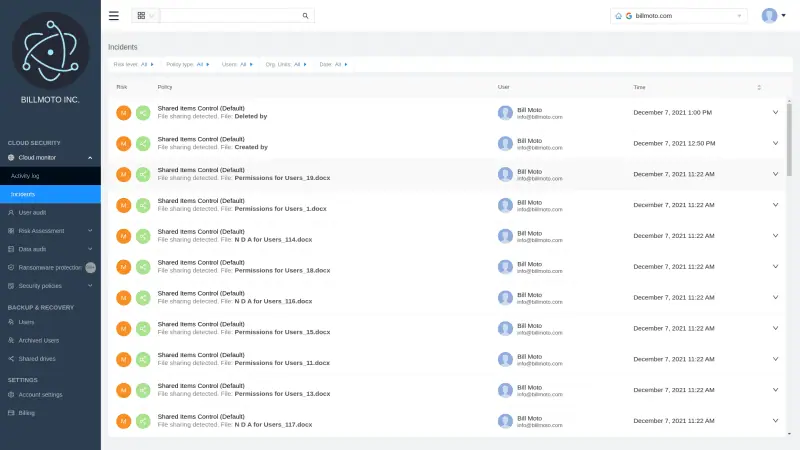Open the Activity log page
The width and height of the screenshot is (800, 450).
pos(51,176)
